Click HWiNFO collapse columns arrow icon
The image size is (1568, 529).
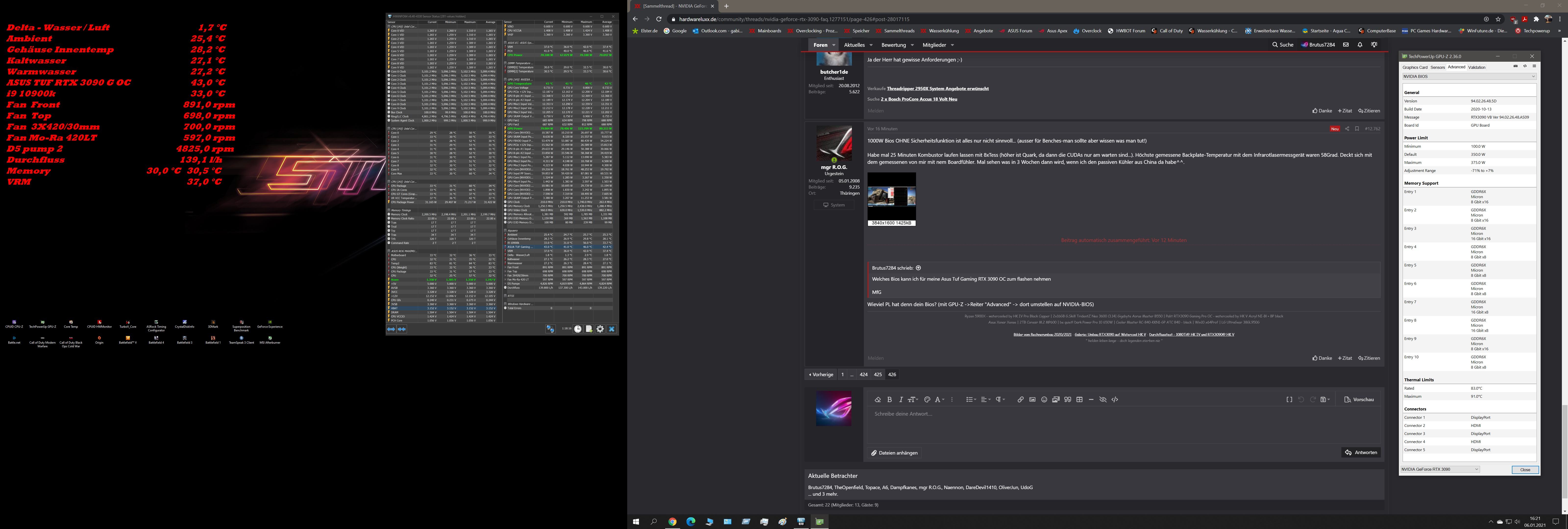pyautogui.click(x=402, y=329)
